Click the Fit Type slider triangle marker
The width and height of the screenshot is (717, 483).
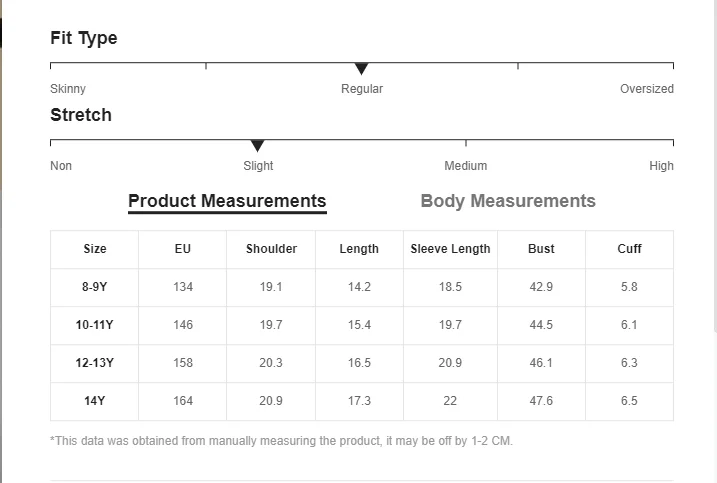point(362,69)
